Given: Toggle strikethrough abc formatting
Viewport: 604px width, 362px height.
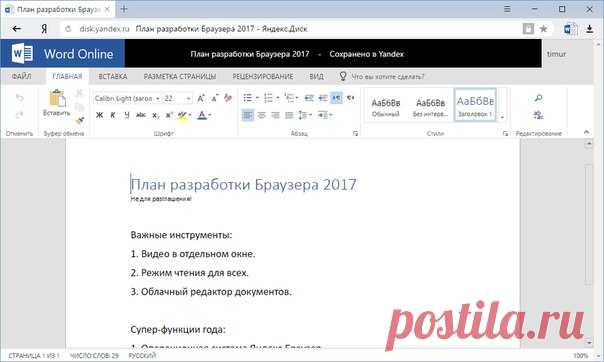Looking at the screenshot, I should [x=141, y=115].
